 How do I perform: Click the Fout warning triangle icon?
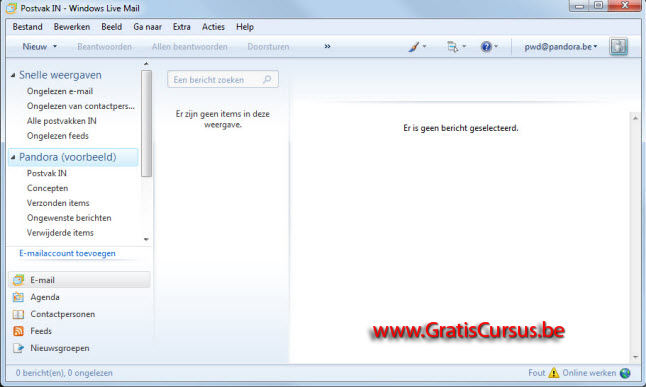click(554, 373)
